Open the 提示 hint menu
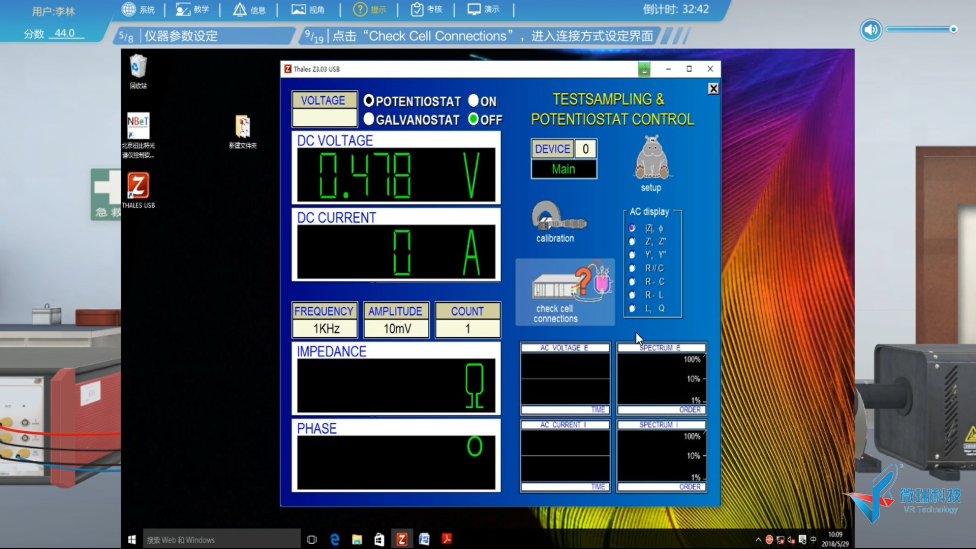976x549 pixels. pos(369,9)
